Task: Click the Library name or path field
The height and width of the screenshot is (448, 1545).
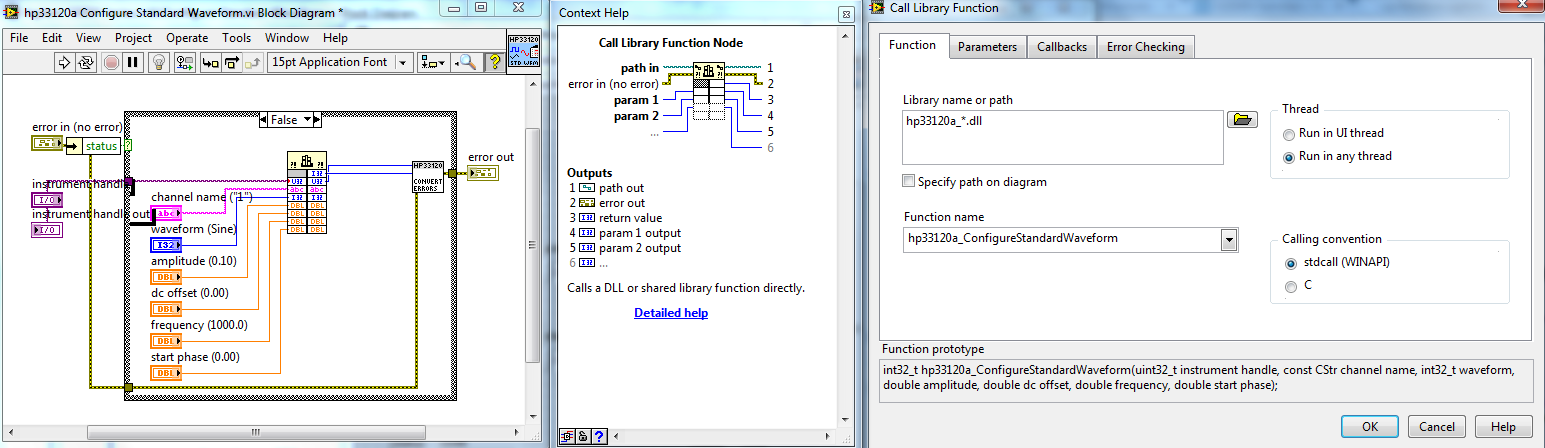Action: (x=1063, y=137)
